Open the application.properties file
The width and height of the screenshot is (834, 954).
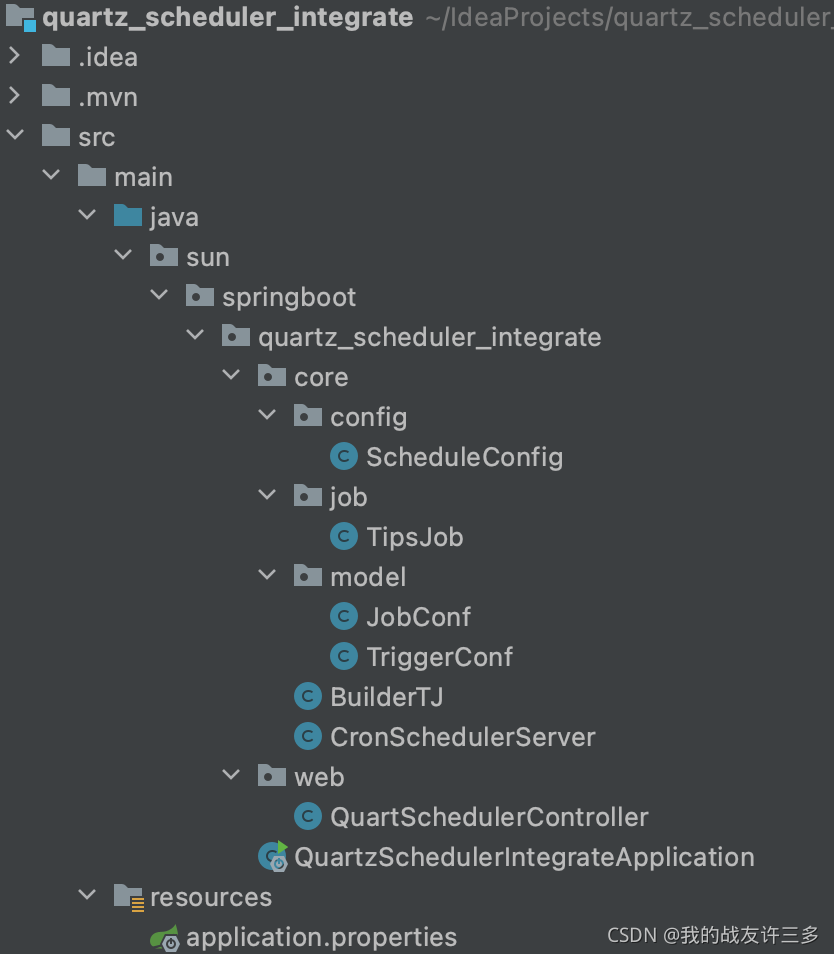(x=321, y=938)
